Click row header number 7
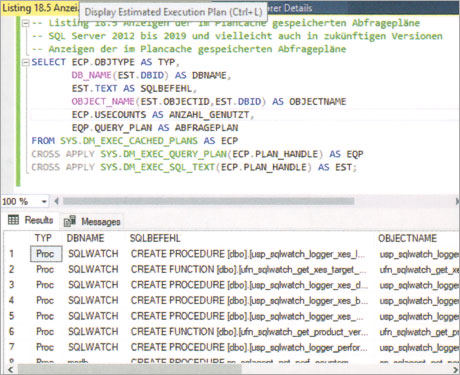The height and width of the screenshot is (375, 460). tap(12, 347)
